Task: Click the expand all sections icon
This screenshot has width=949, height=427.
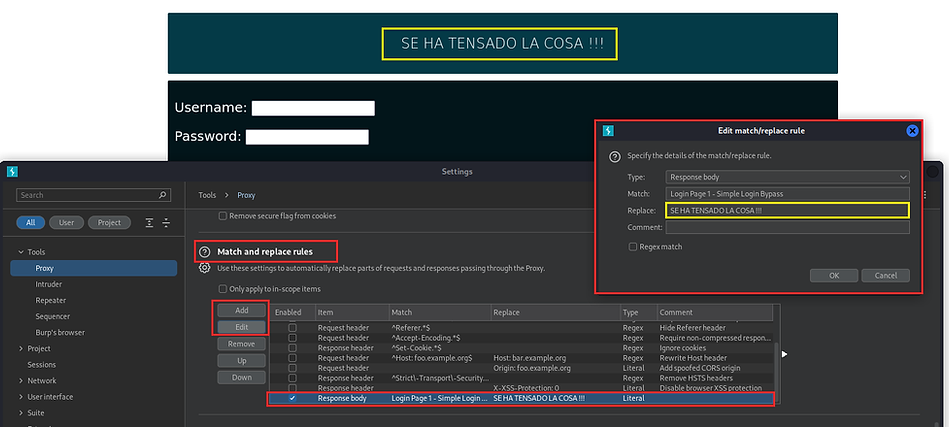Action: (x=149, y=223)
